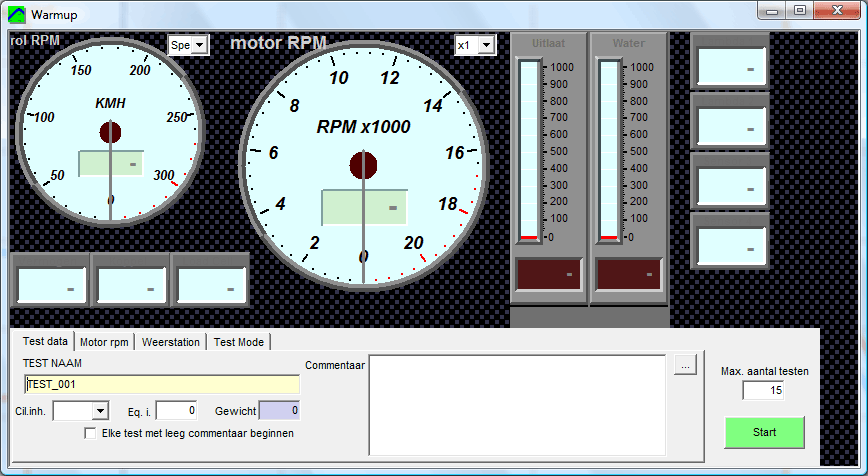Open the Spe dropdown above speed gauge
Screen dimensions: 868x476
point(199,45)
